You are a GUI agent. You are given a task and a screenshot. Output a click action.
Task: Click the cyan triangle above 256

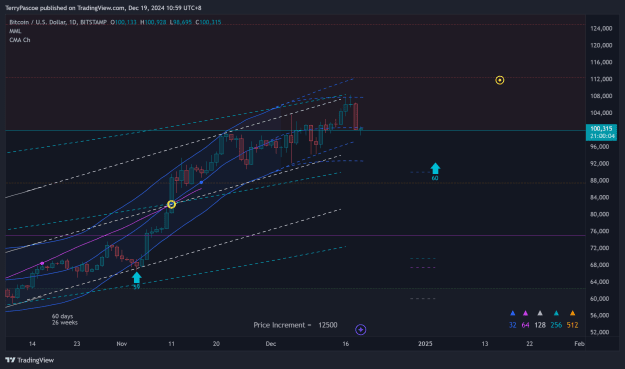click(x=556, y=313)
